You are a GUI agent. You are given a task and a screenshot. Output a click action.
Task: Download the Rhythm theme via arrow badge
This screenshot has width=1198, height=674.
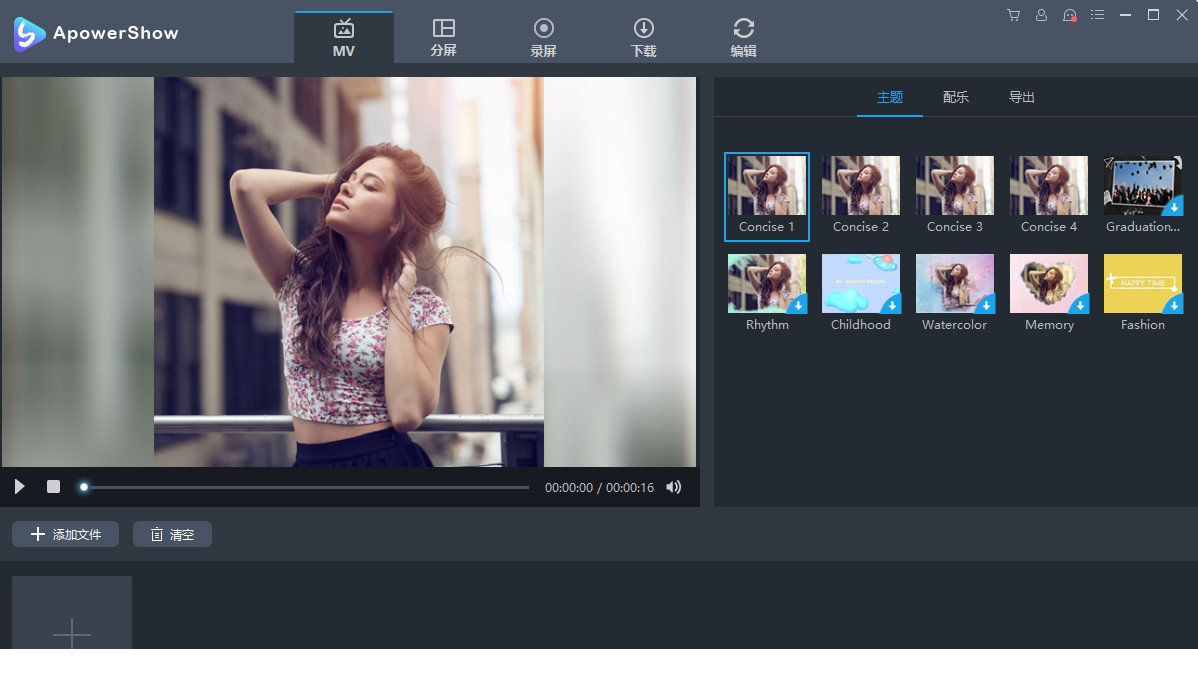pyautogui.click(x=798, y=305)
